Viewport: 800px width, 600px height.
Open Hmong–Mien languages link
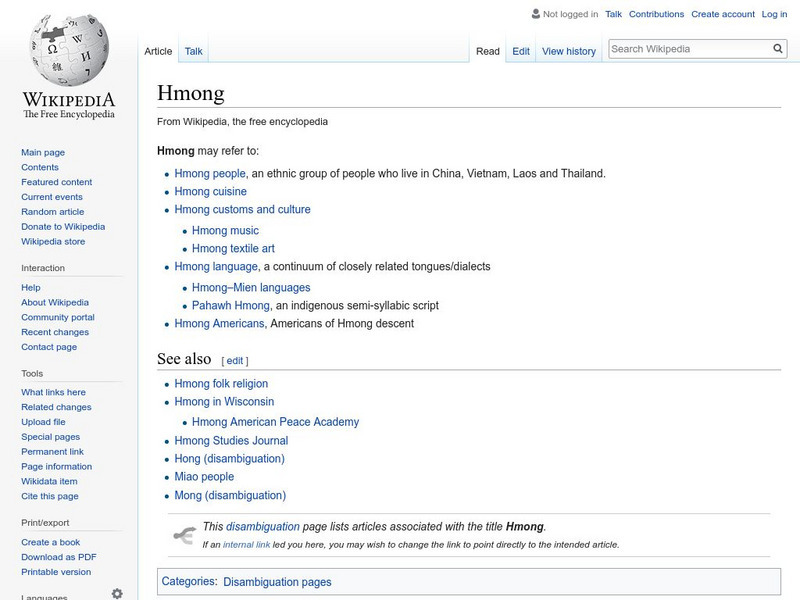(x=251, y=288)
